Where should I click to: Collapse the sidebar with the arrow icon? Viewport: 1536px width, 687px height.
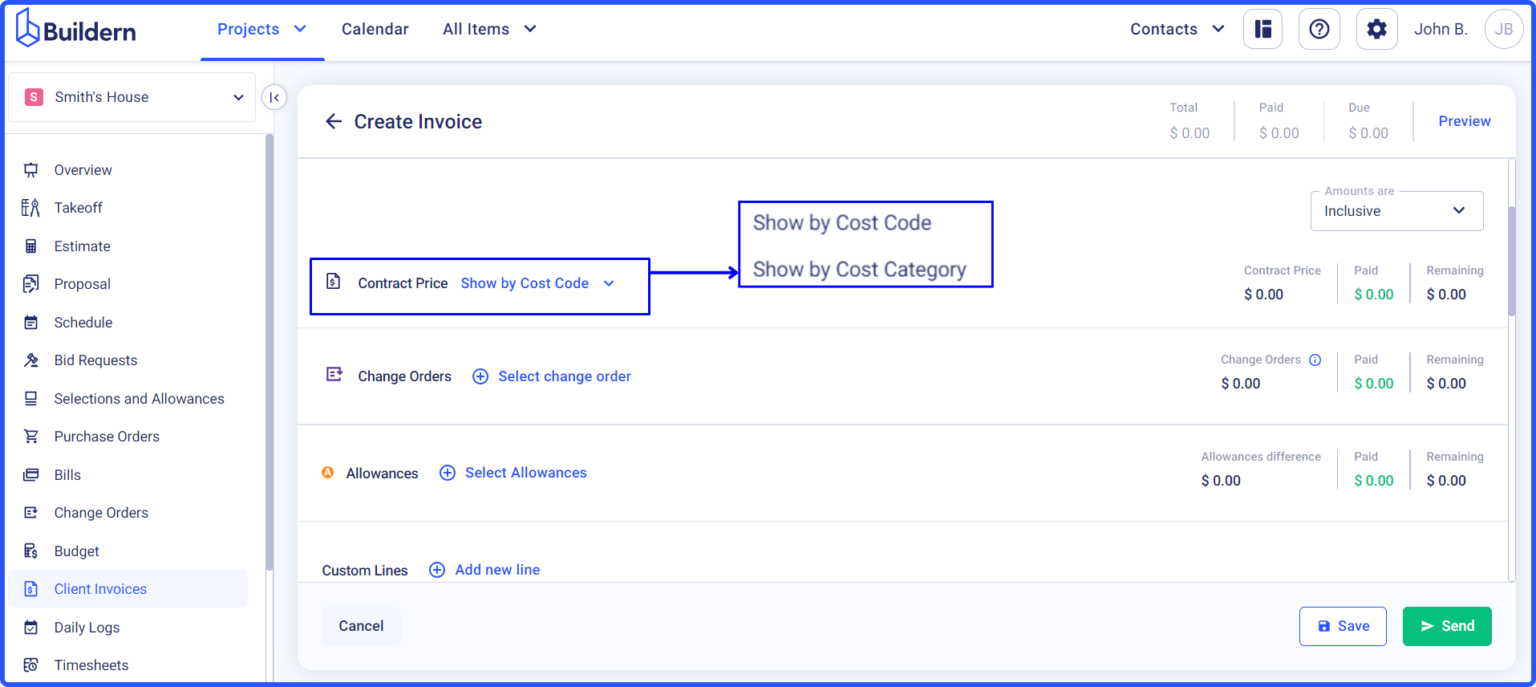pyautogui.click(x=274, y=97)
